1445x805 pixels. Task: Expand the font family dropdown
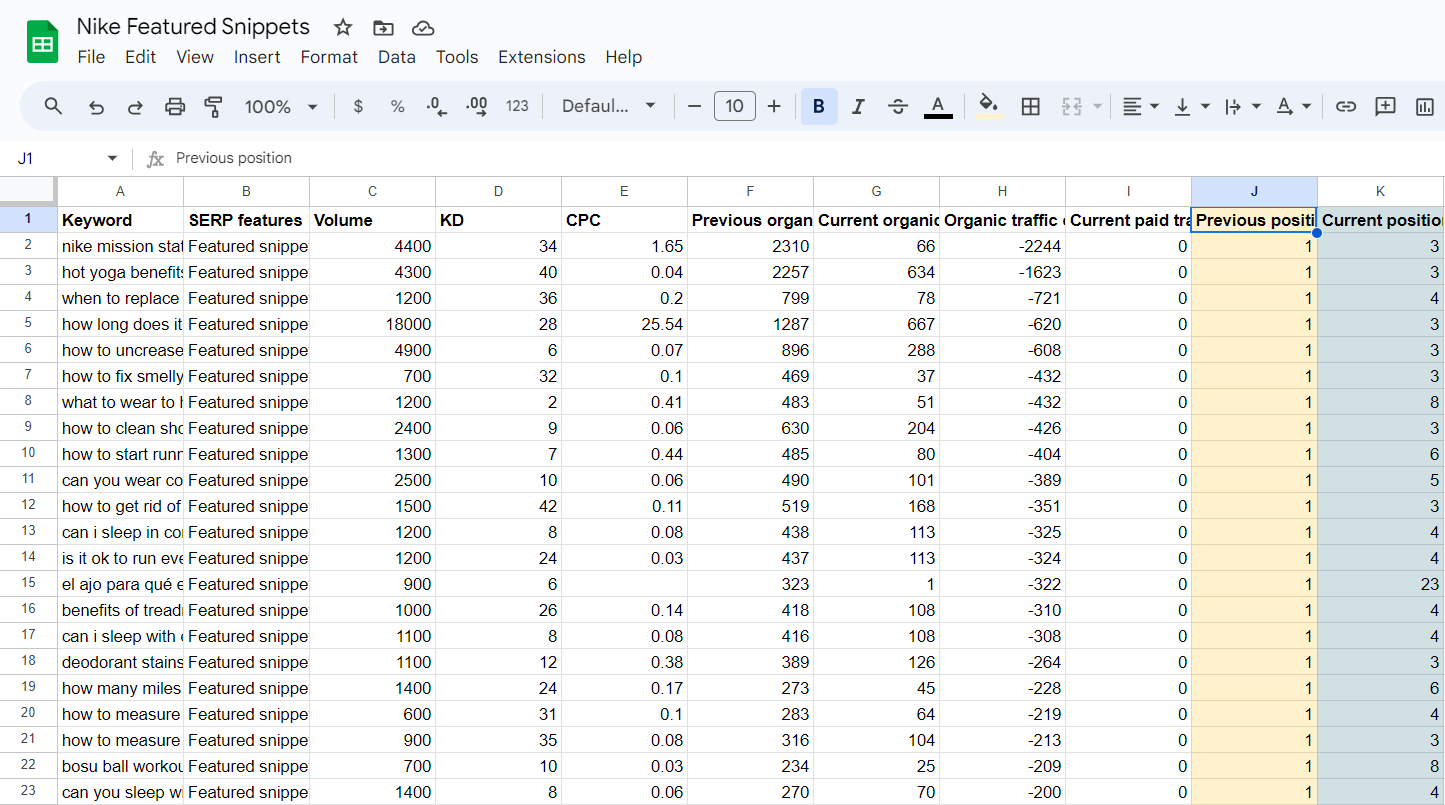(x=608, y=106)
